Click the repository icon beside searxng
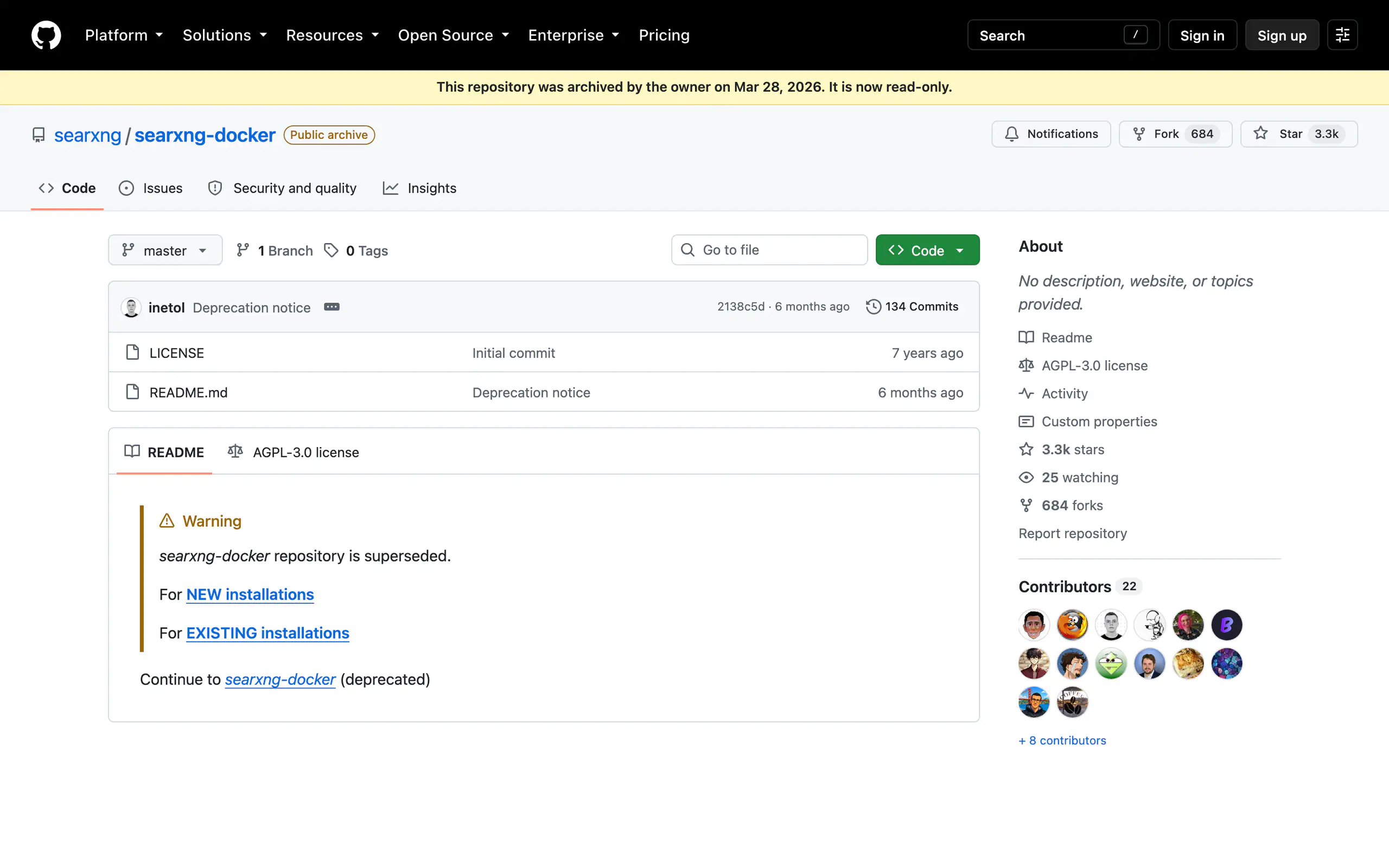1389x868 pixels. pyautogui.click(x=39, y=135)
